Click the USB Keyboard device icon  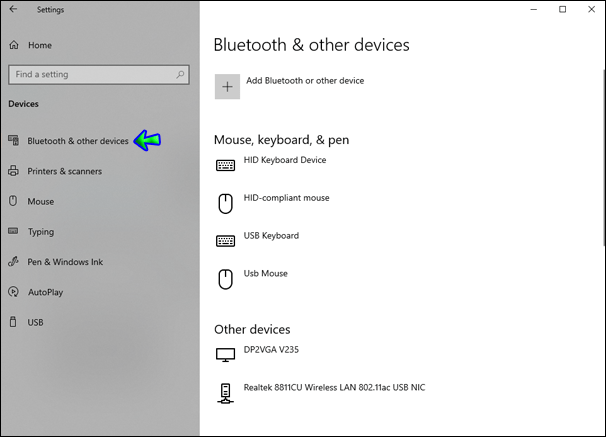coord(225,241)
